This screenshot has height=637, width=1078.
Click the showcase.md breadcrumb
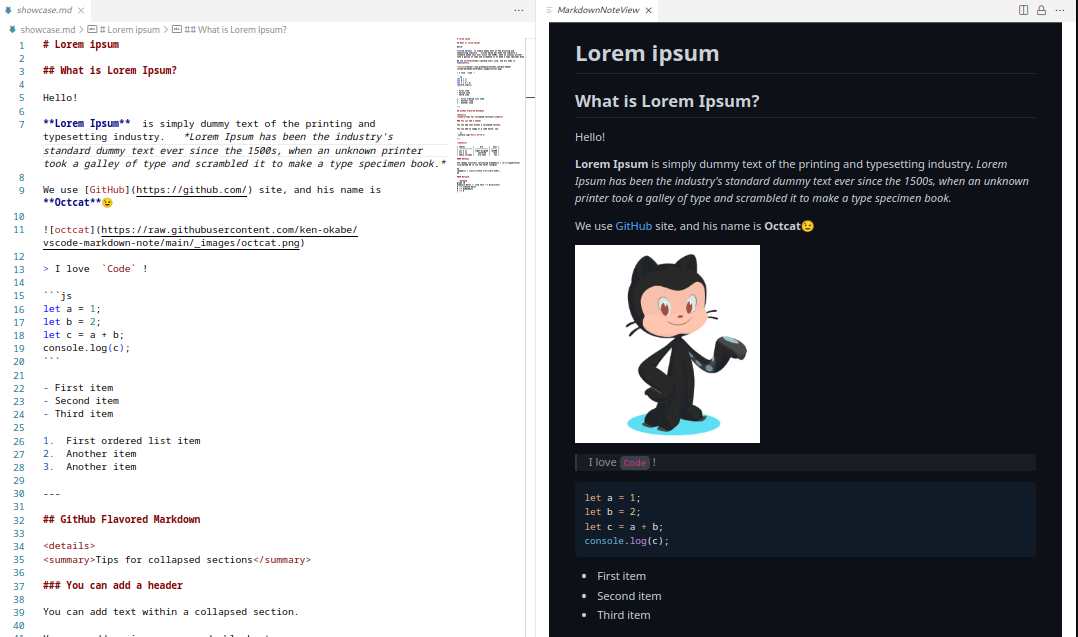coord(47,30)
